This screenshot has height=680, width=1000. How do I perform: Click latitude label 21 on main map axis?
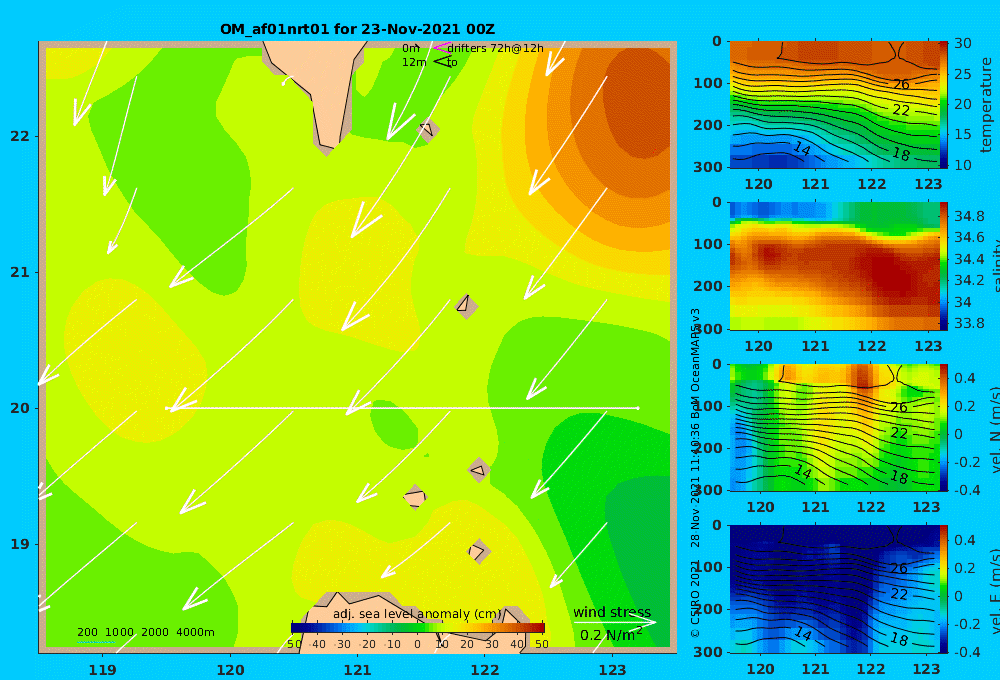(20, 272)
